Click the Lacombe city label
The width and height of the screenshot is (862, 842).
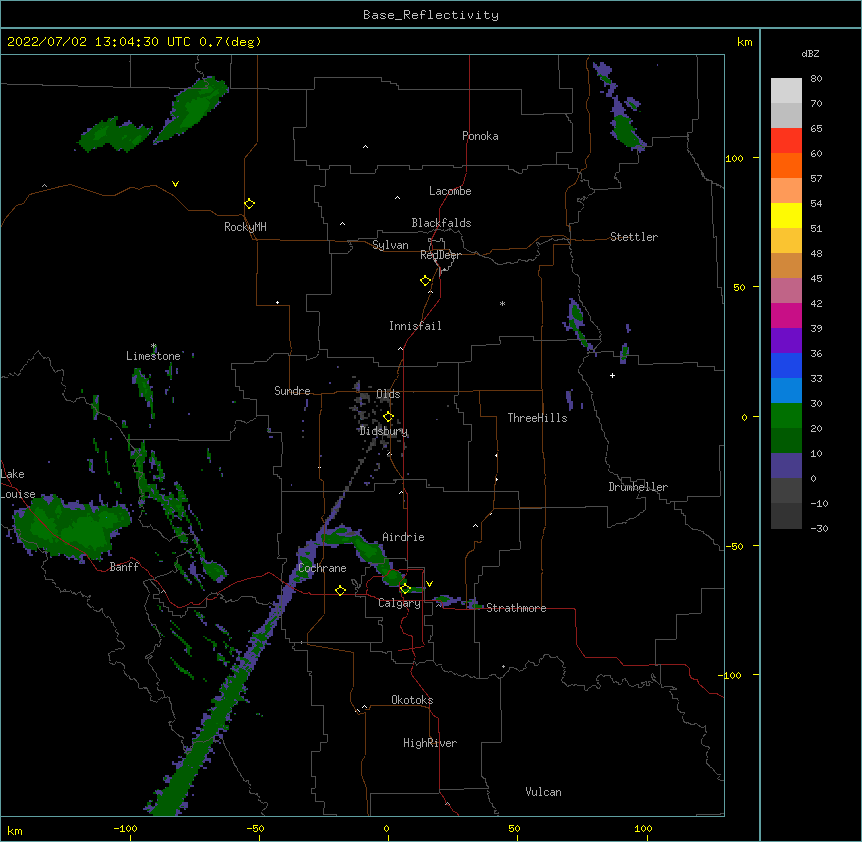pyautogui.click(x=450, y=191)
